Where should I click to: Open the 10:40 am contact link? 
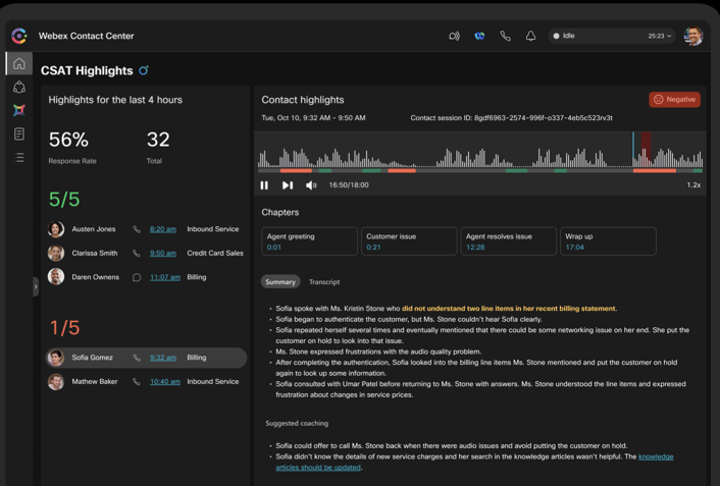(x=165, y=381)
